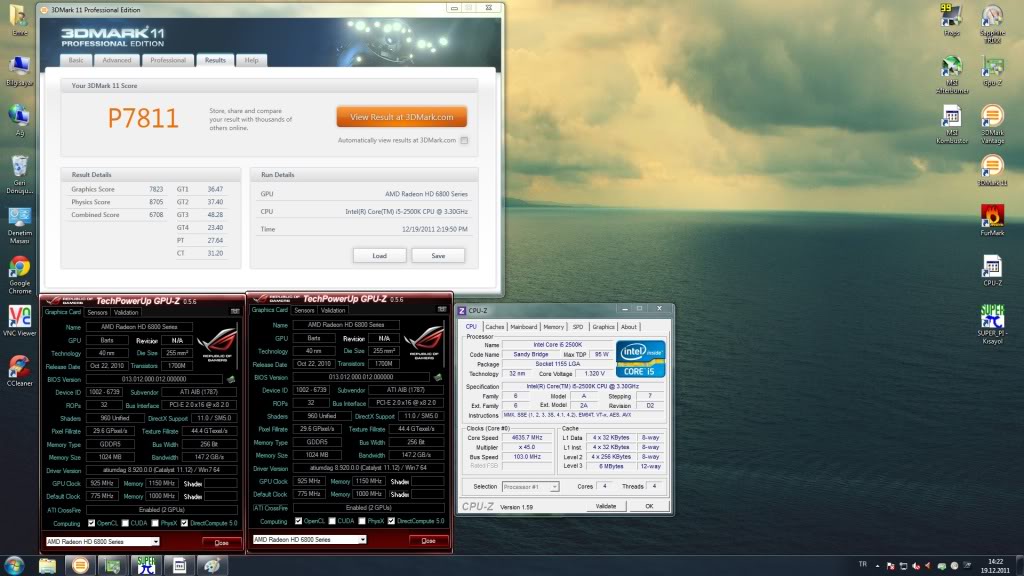Click the clock in the system tray
Screen dimensions: 1024x576
coord(995,565)
